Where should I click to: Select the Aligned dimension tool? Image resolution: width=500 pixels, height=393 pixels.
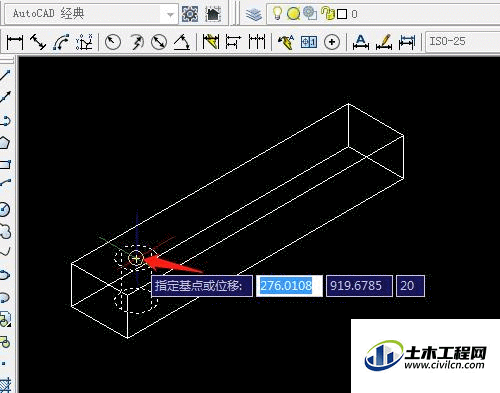38,42
